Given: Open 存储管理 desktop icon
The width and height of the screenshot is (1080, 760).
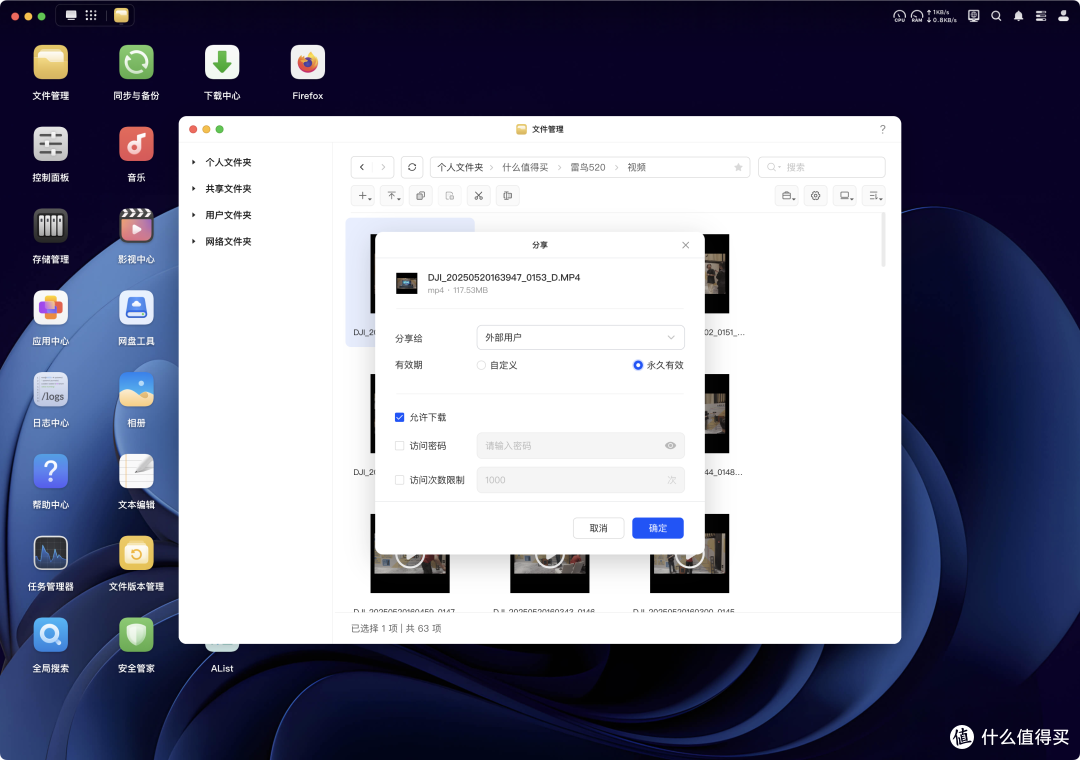Looking at the screenshot, I should pyautogui.click(x=50, y=226).
